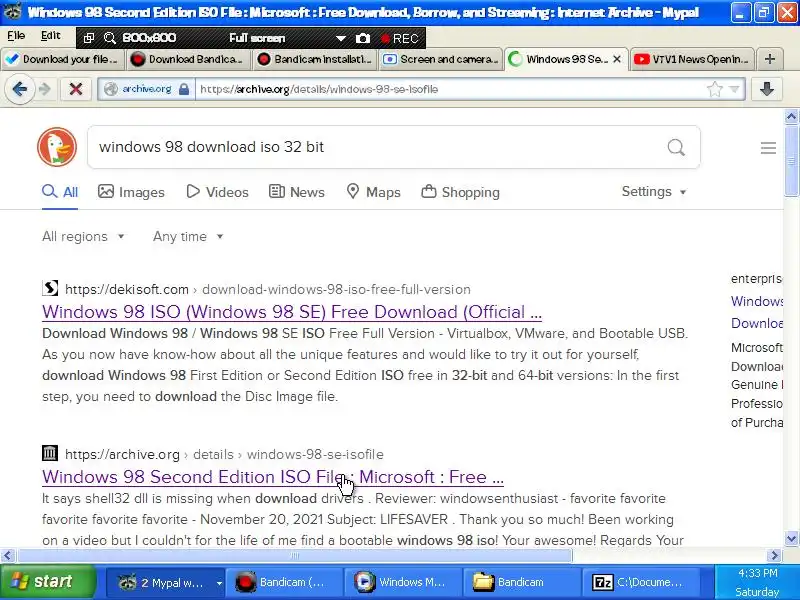Expand the Any time filter
Screen dimensions: 800x600
tap(188, 237)
